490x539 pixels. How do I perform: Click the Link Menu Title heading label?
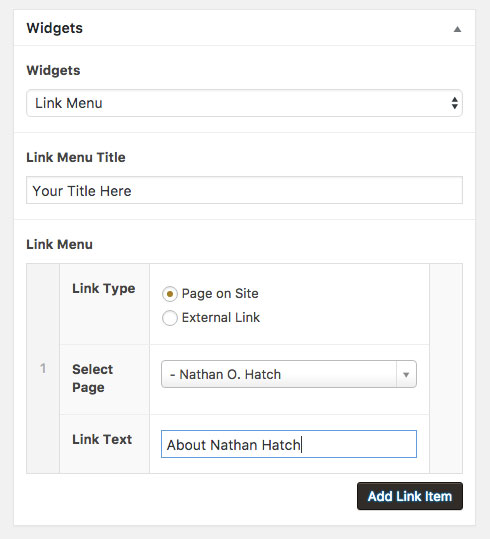[x=76, y=157]
